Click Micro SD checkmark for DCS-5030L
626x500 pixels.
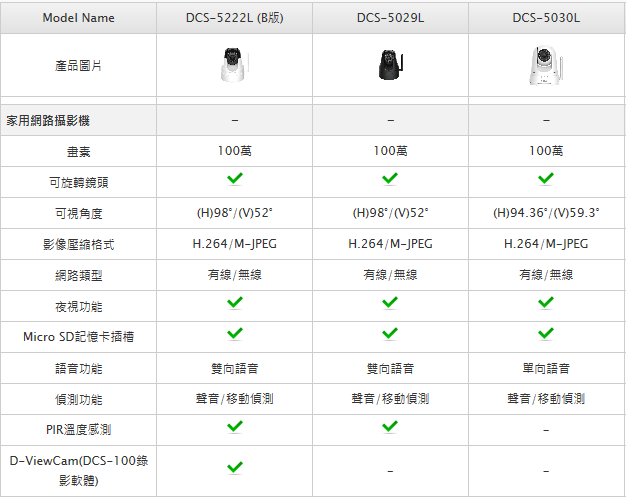(x=546, y=333)
